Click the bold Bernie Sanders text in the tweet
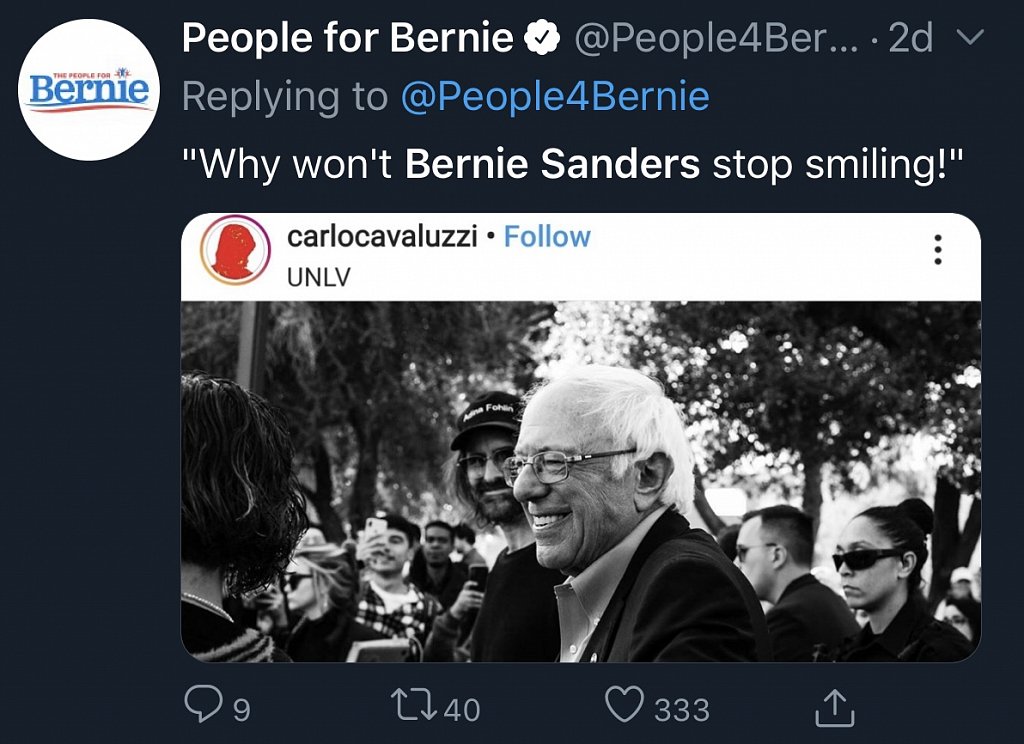The height and width of the screenshot is (744, 1024). coord(552,163)
